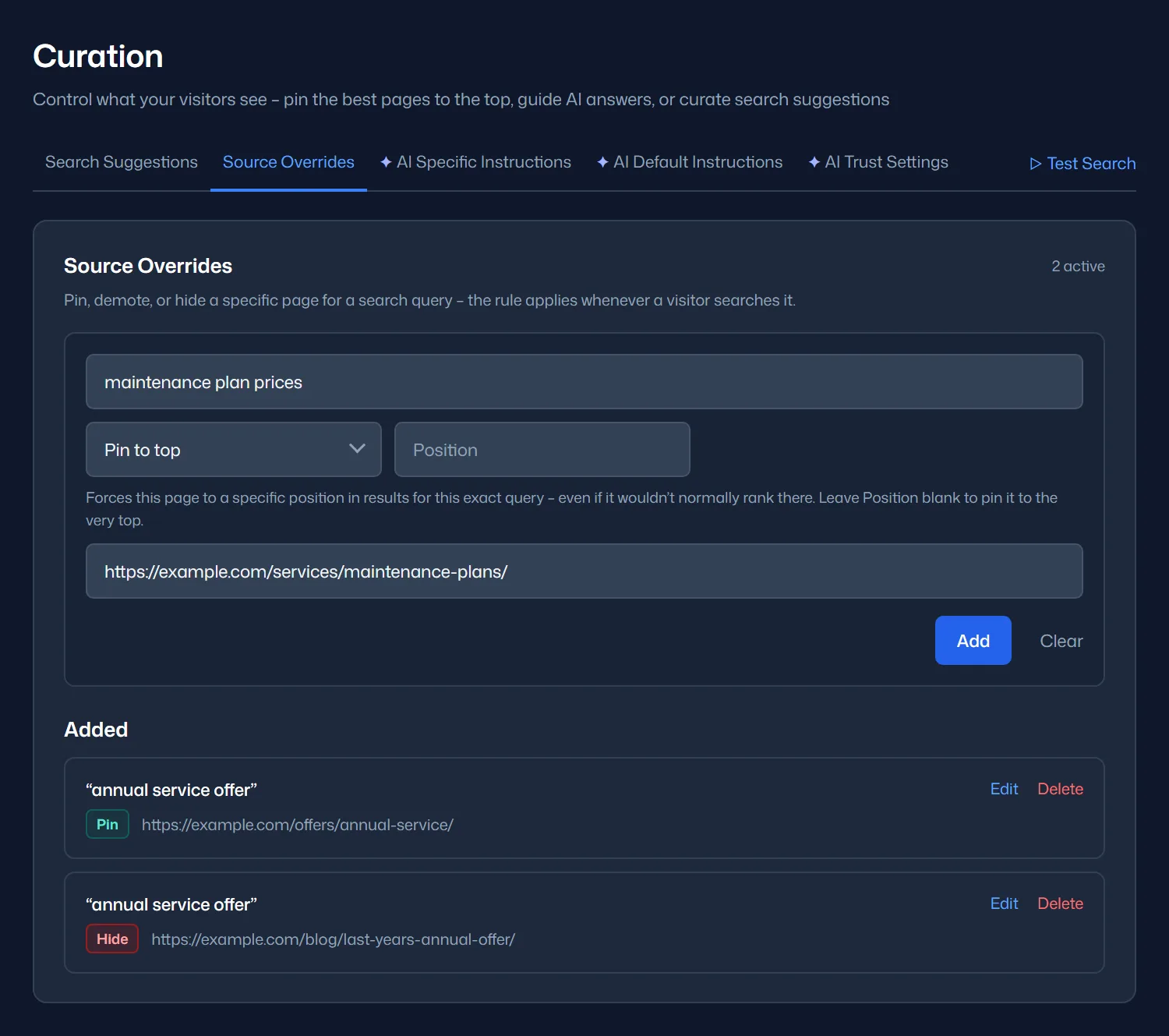Viewport: 1169px width, 1036px height.
Task: Open the 'Pin to top' action dropdown
Action: [234, 450]
